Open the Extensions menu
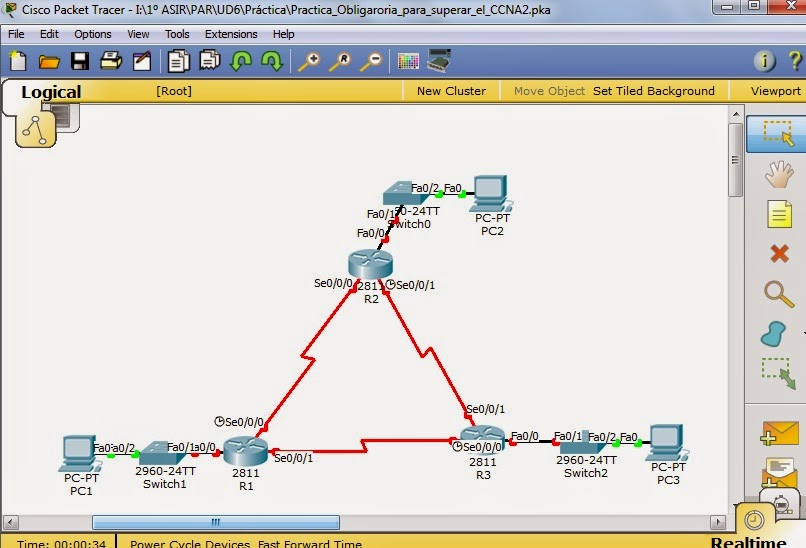The image size is (806, 548). point(231,34)
